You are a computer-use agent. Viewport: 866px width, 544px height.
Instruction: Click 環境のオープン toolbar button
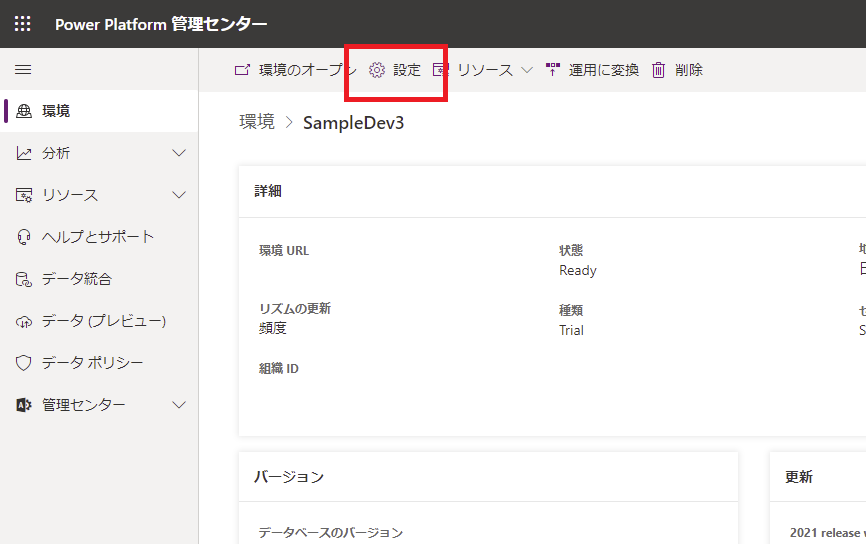(x=295, y=70)
